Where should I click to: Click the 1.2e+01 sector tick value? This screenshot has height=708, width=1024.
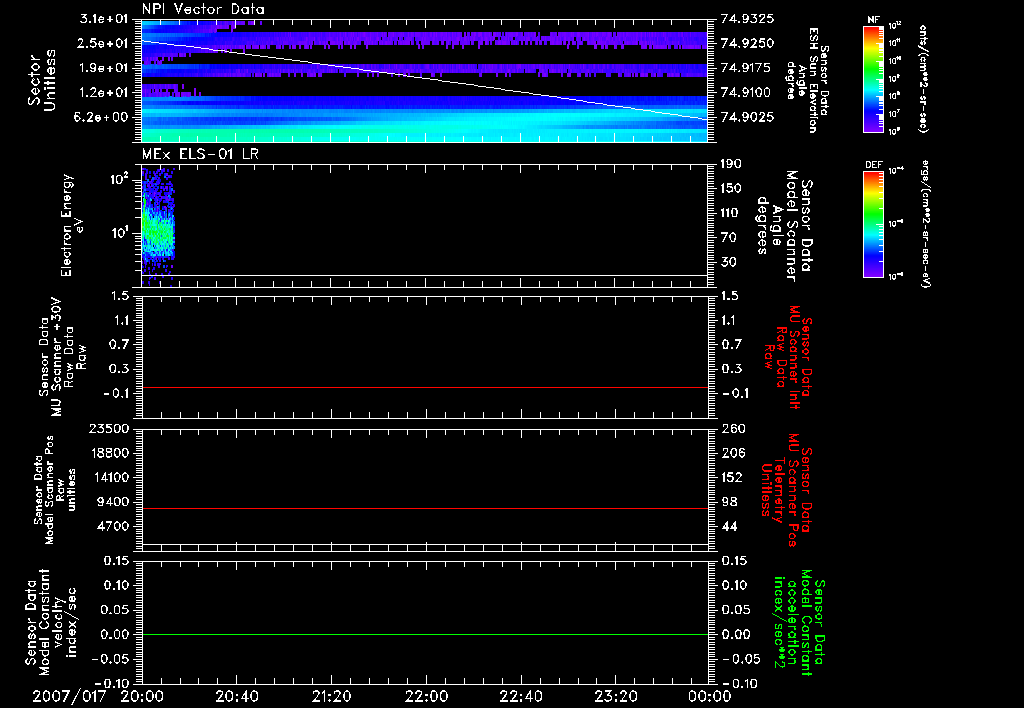103,92
